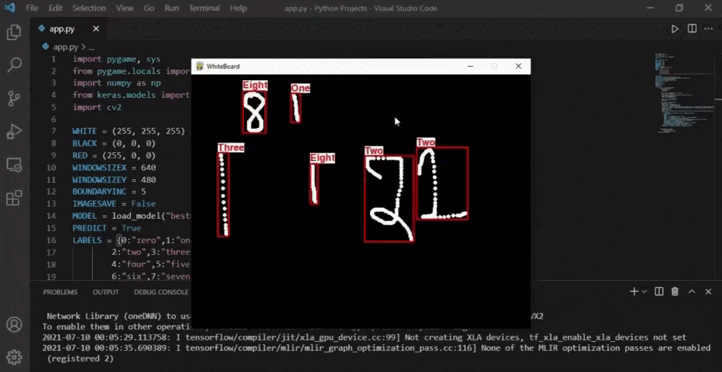Restore the VS Code window size

[x=679, y=8]
